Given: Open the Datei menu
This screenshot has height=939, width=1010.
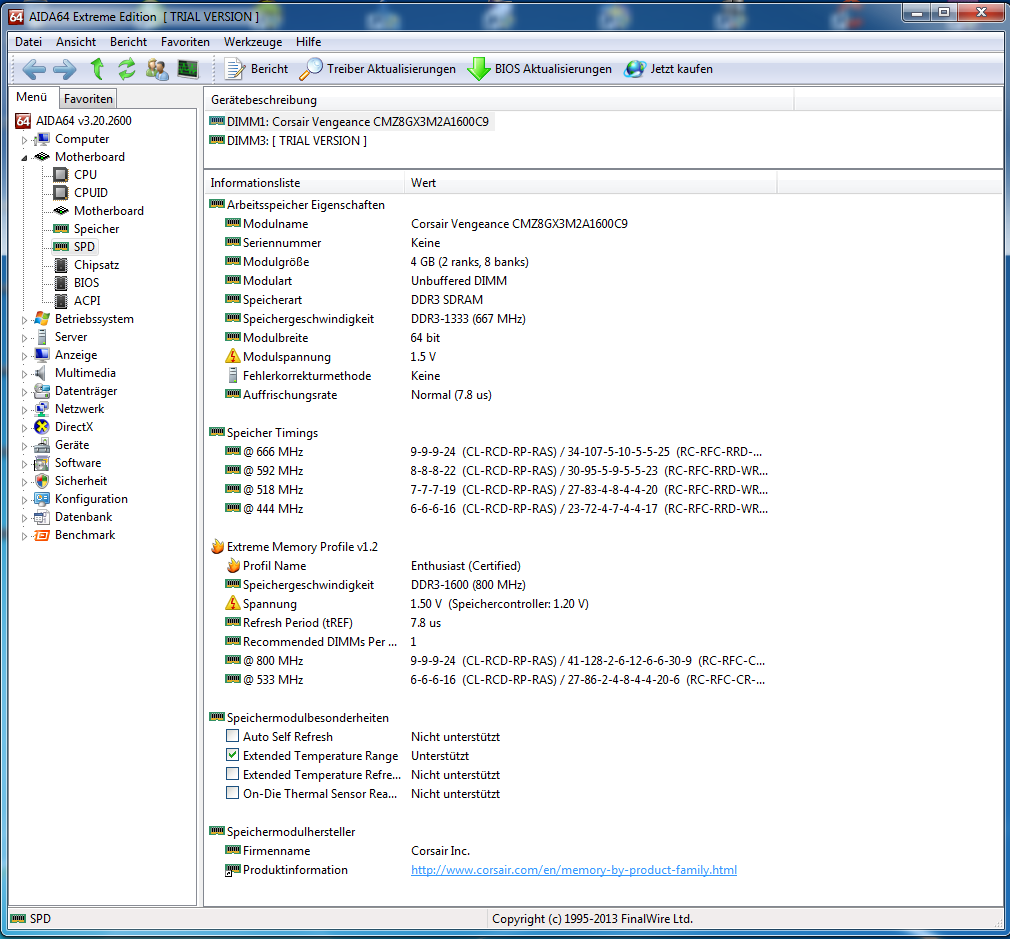Looking at the screenshot, I should [28, 42].
